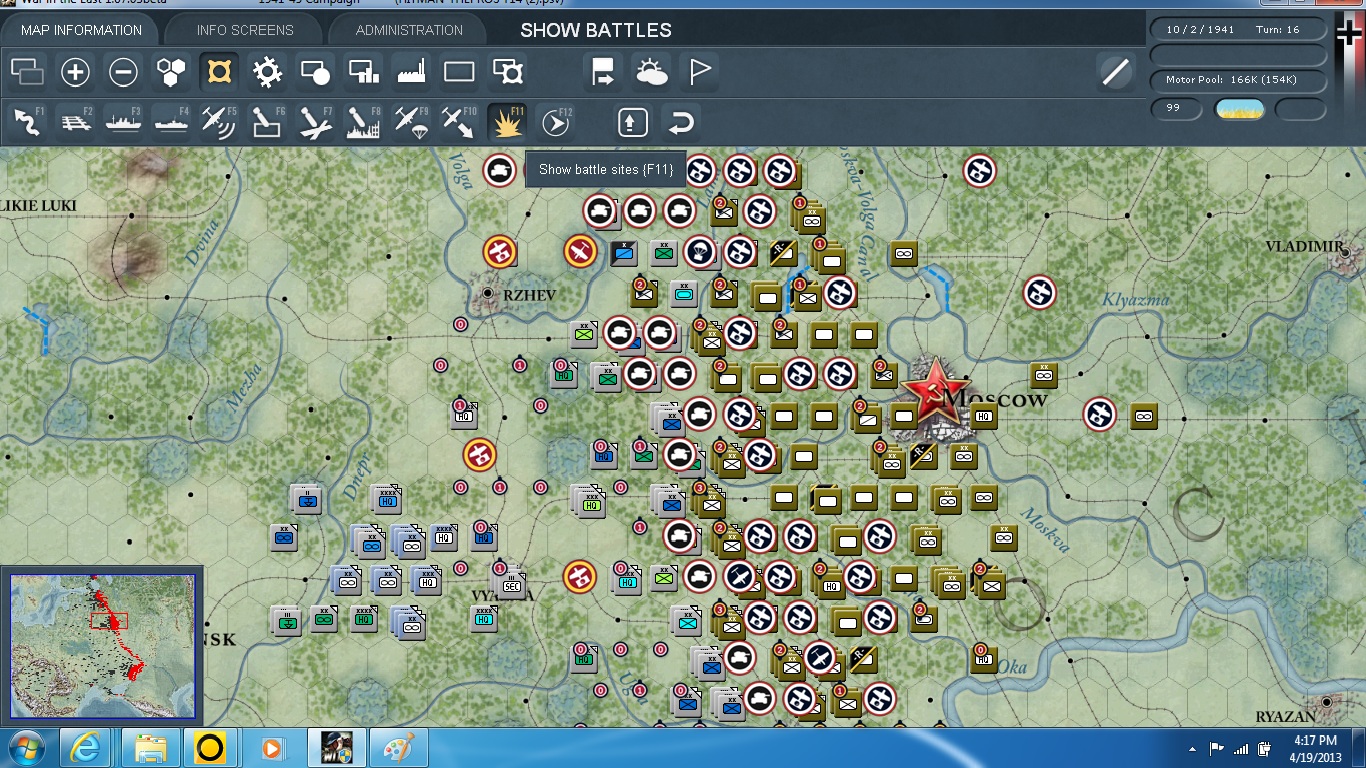1366x768 pixels.
Task: Click the zoom out minus icon
Action: pyautogui.click(x=124, y=71)
